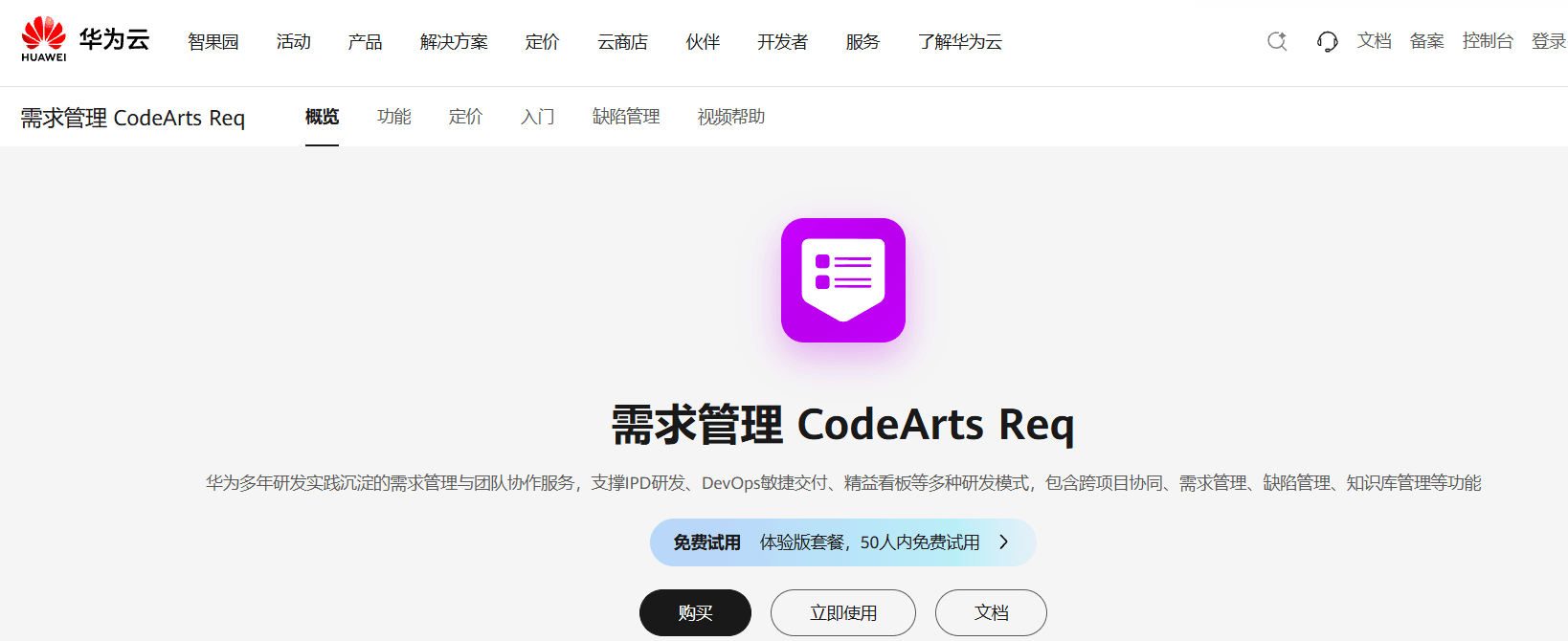This screenshot has width=1568, height=641.
Task: Switch to the 入门 tab
Action: pyautogui.click(x=538, y=117)
